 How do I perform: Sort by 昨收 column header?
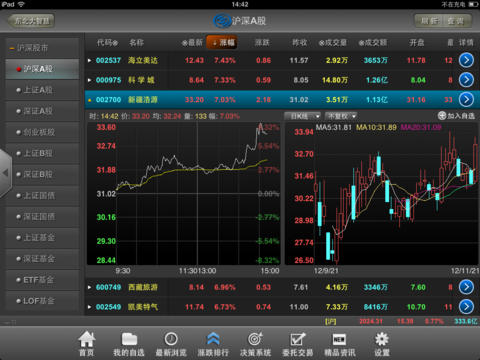pyautogui.click(x=299, y=43)
